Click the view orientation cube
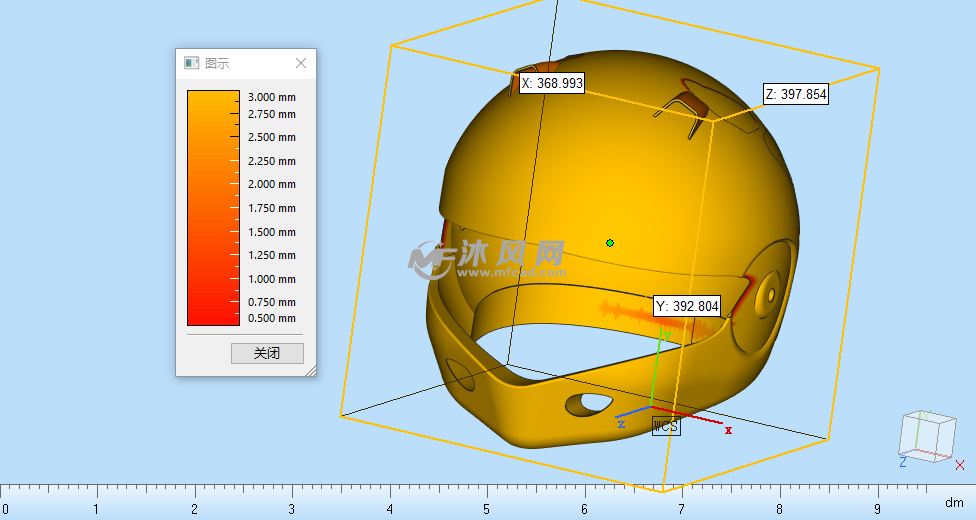976x520 pixels. 927,435
